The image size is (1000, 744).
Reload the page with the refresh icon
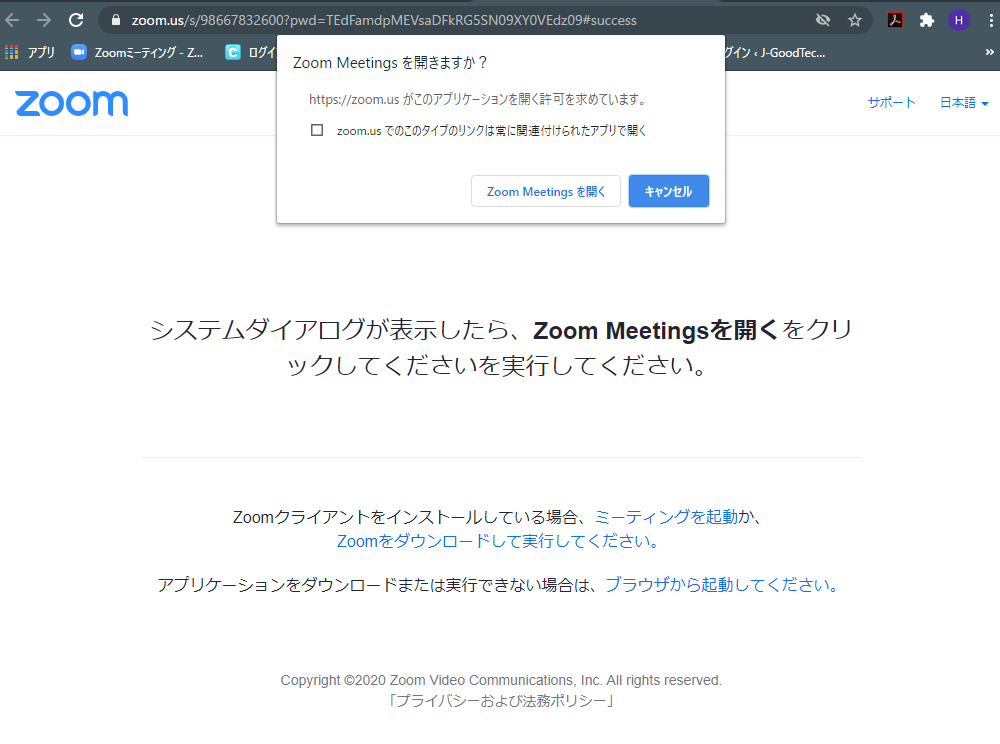76,20
